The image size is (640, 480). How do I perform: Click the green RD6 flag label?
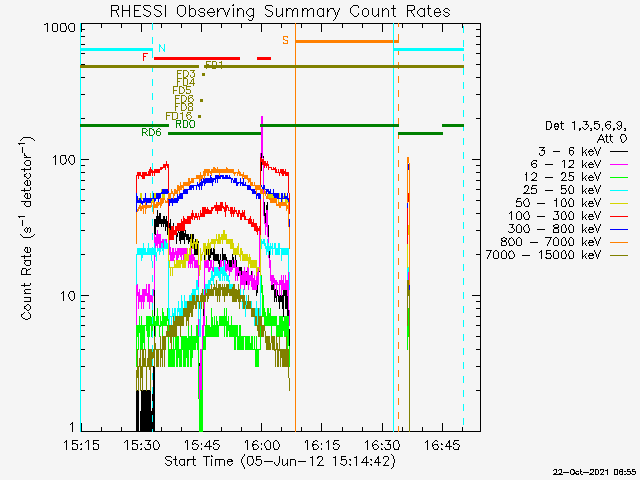pyautogui.click(x=151, y=132)
